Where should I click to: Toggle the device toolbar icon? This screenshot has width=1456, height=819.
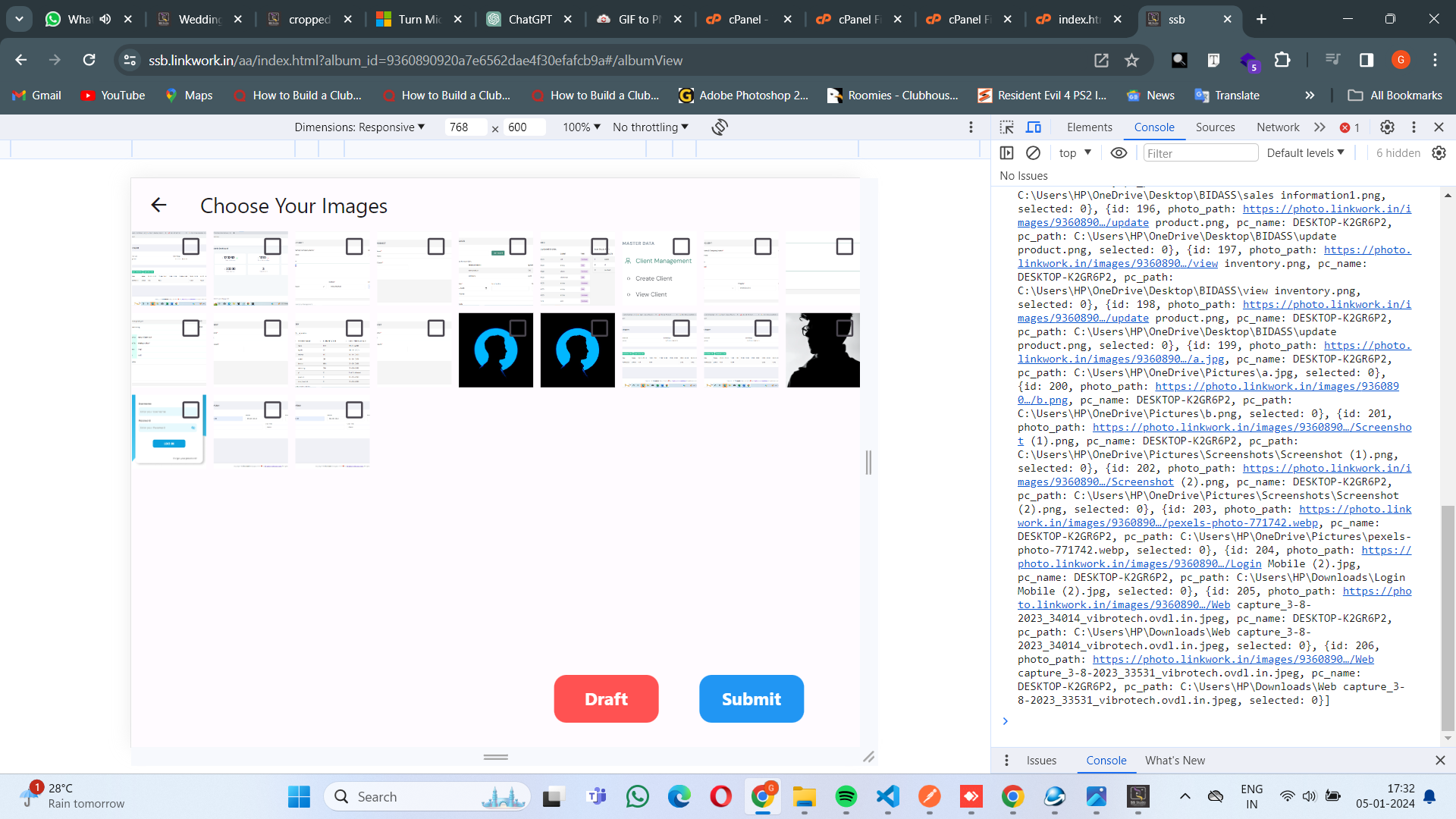1034,127
